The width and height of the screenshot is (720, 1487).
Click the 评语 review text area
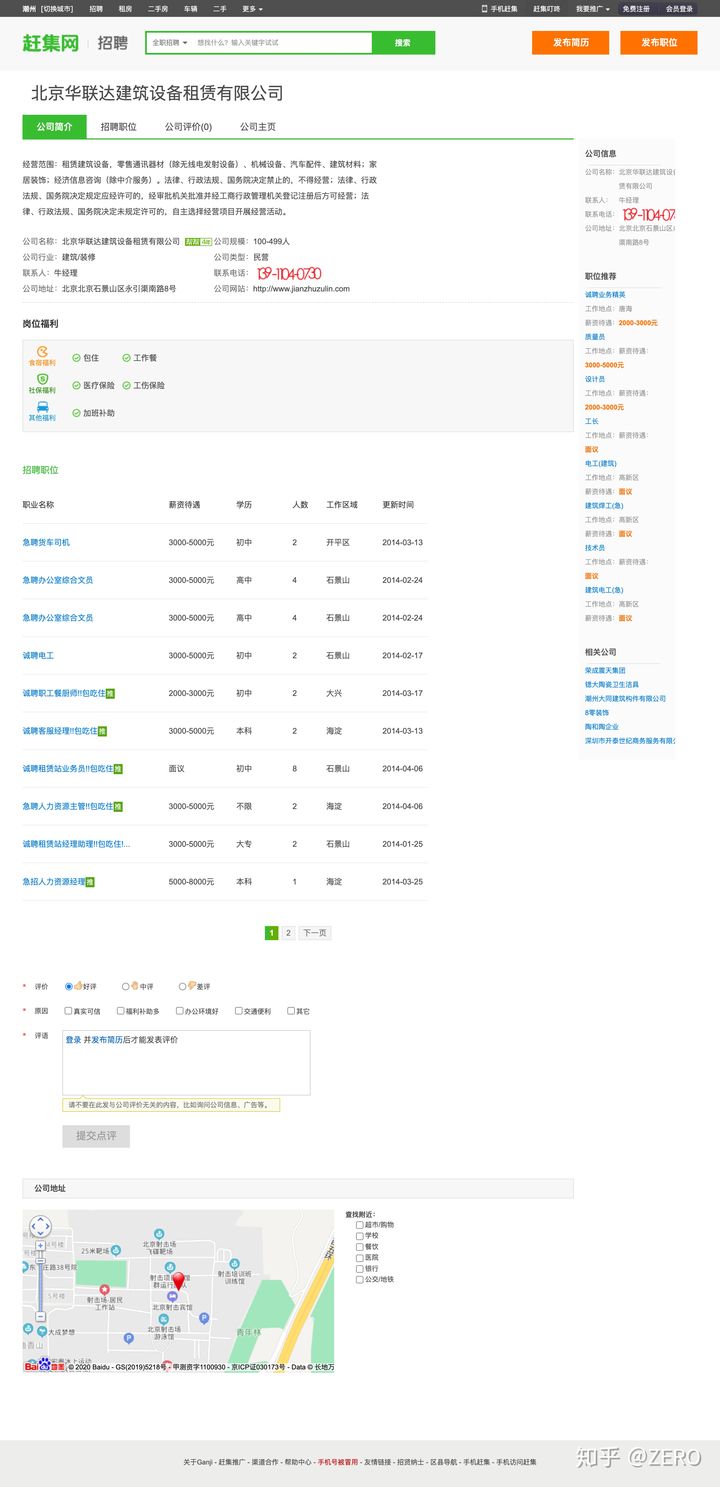pyautogui.click(x=186, y=1063)
